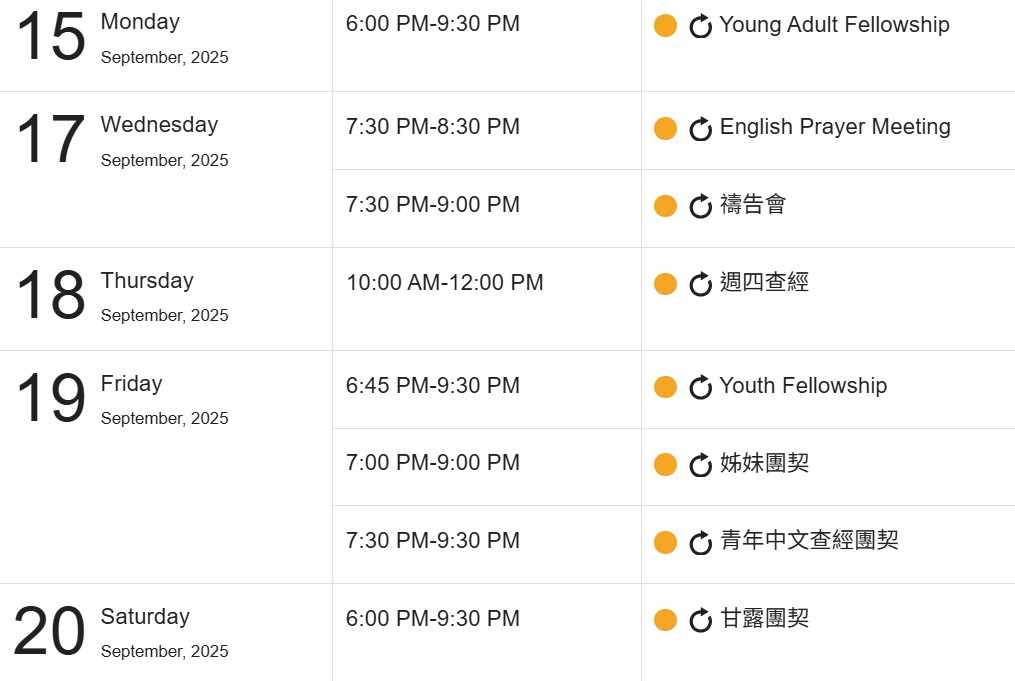Click the recurring icon beside English Prayer Meeting
The width and height of the screenshot is (1015, 681).
pos(700,128)
